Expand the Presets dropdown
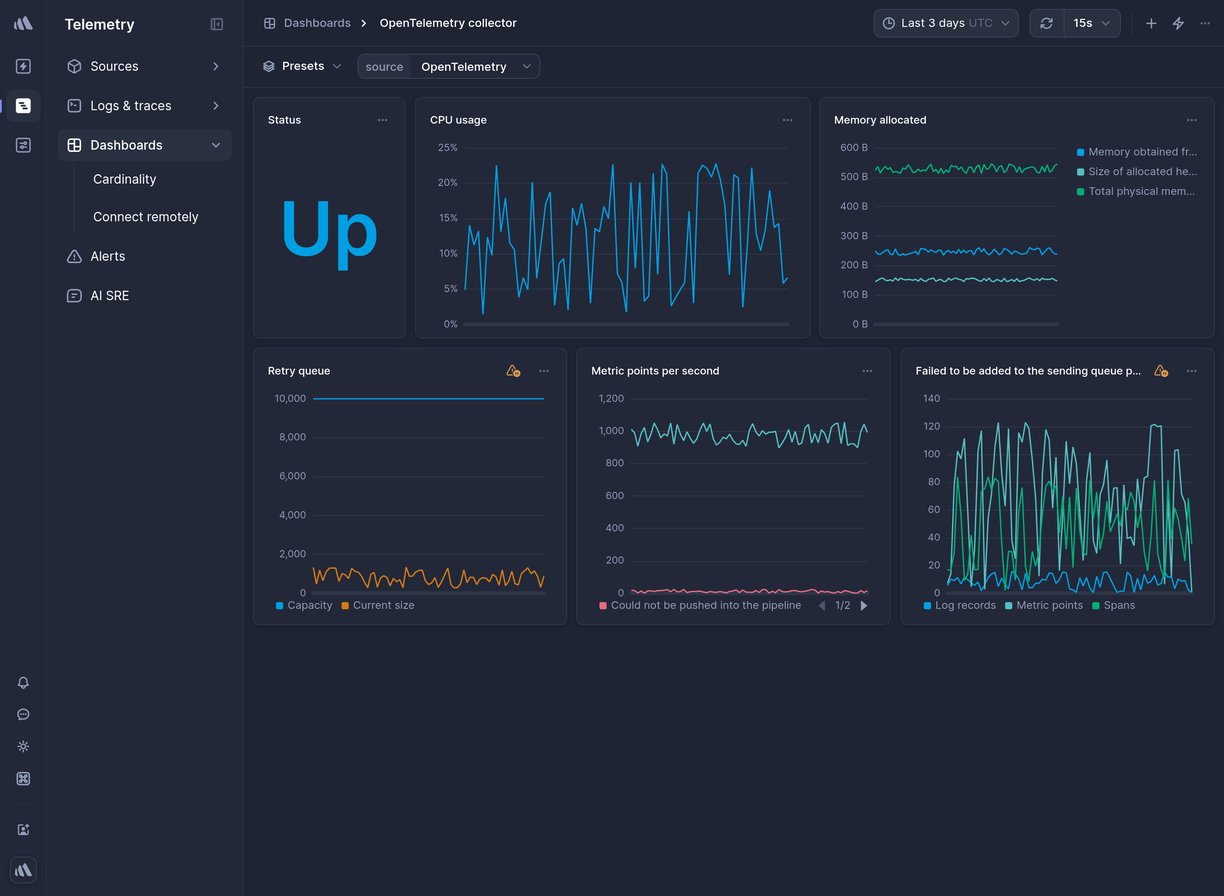 (x=302, y=66)
